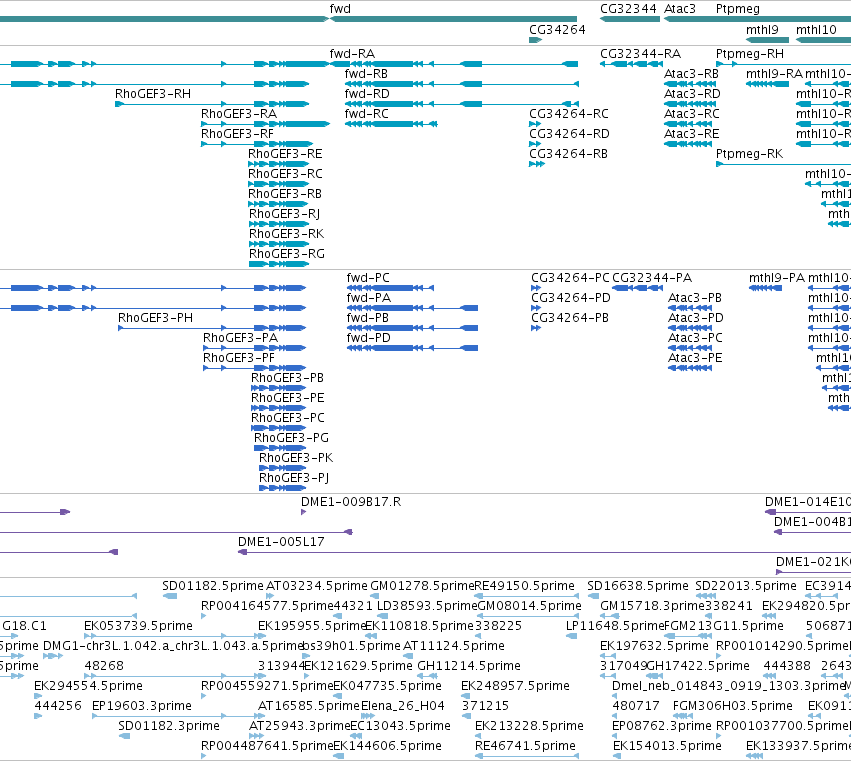This screenshot has height=761, width=851.
Task: Select the EK294554.5prime EST label
Action: (88, 687)
